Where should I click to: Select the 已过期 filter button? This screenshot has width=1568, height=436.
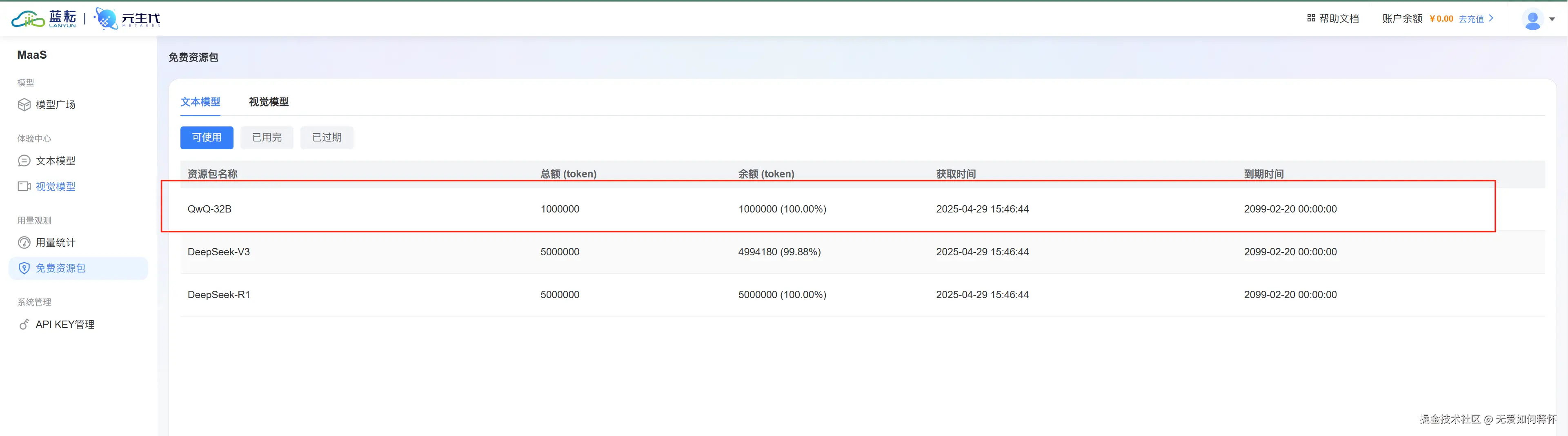click(326, 137)
